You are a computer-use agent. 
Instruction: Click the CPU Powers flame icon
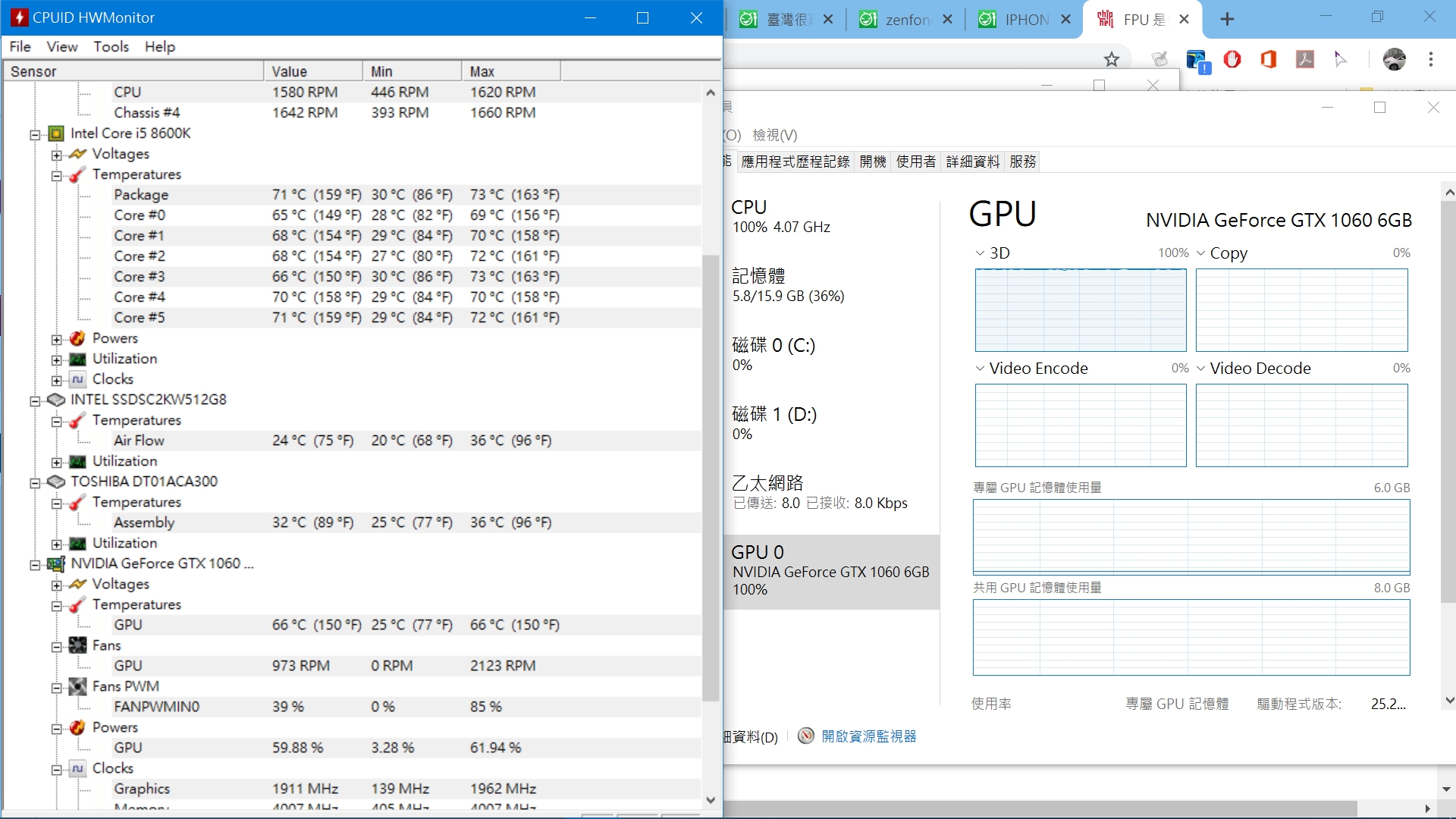(x=77, y=338)
